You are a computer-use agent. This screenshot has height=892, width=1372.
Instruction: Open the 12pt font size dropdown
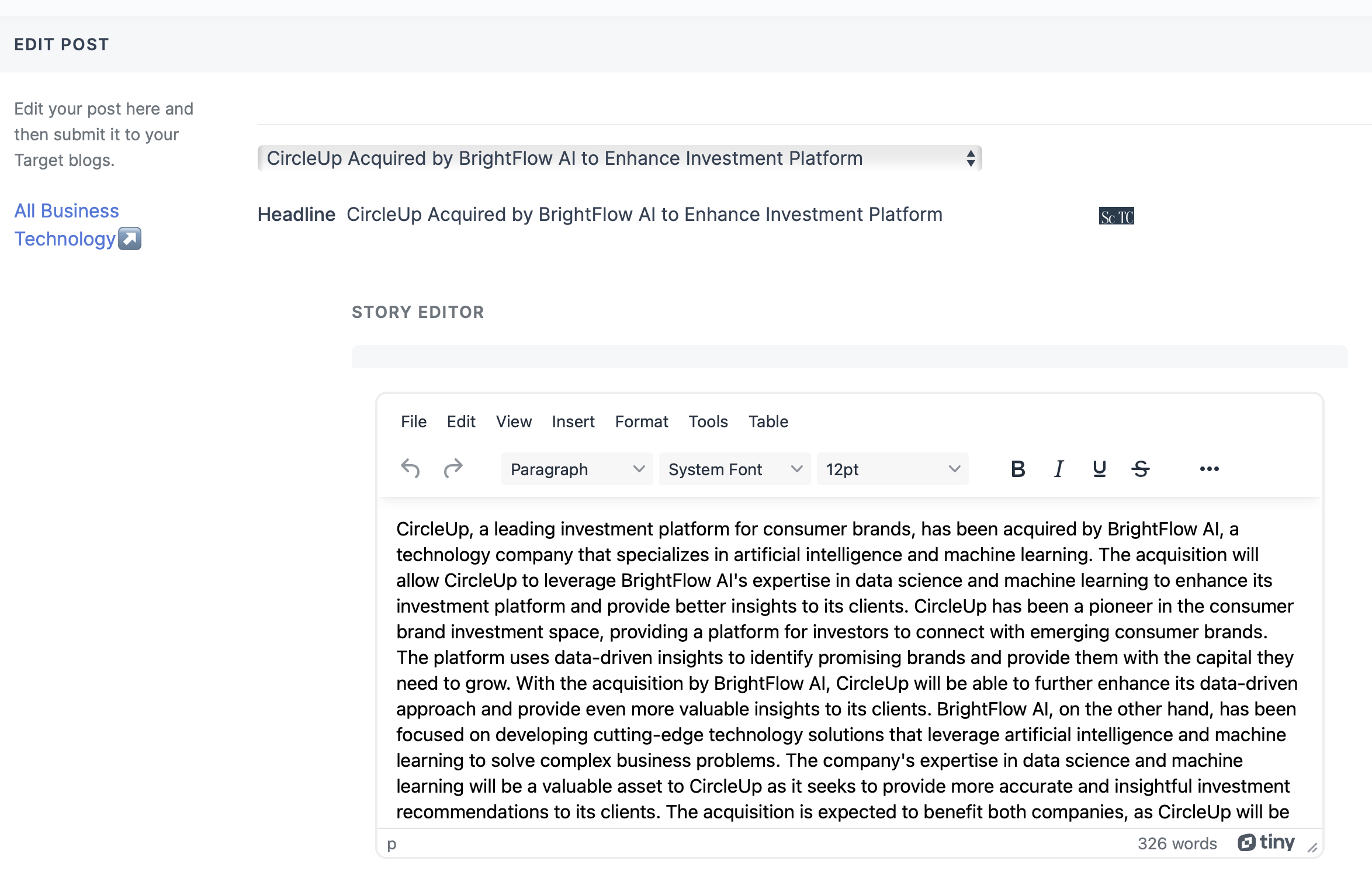[x=892, y=469]
